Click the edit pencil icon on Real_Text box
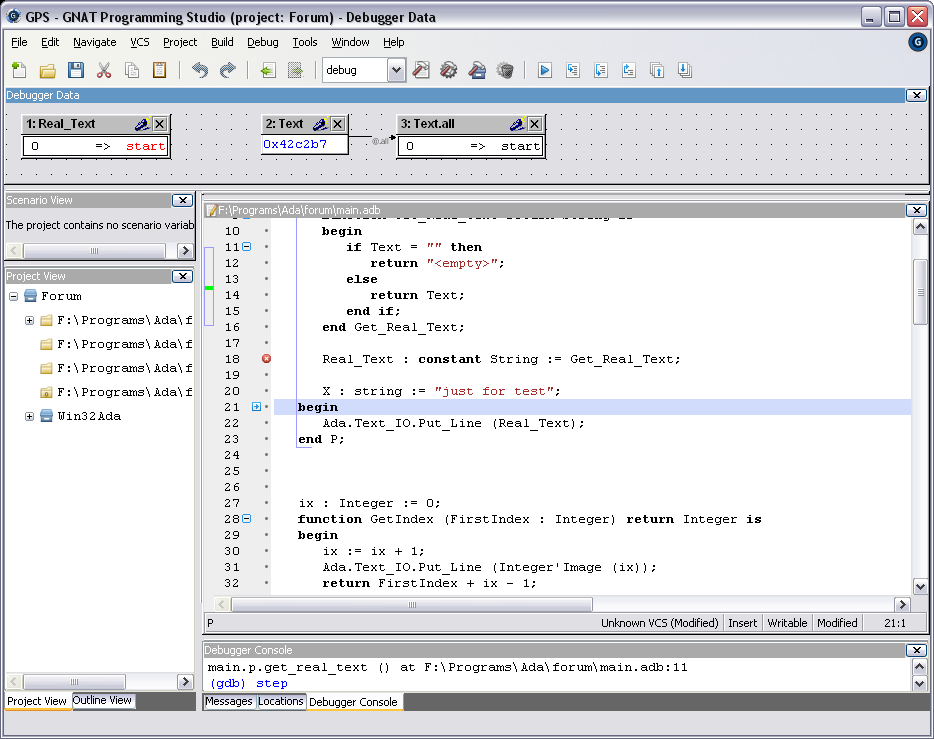Viewport: 934px width, 739px height. click(142, 124)
